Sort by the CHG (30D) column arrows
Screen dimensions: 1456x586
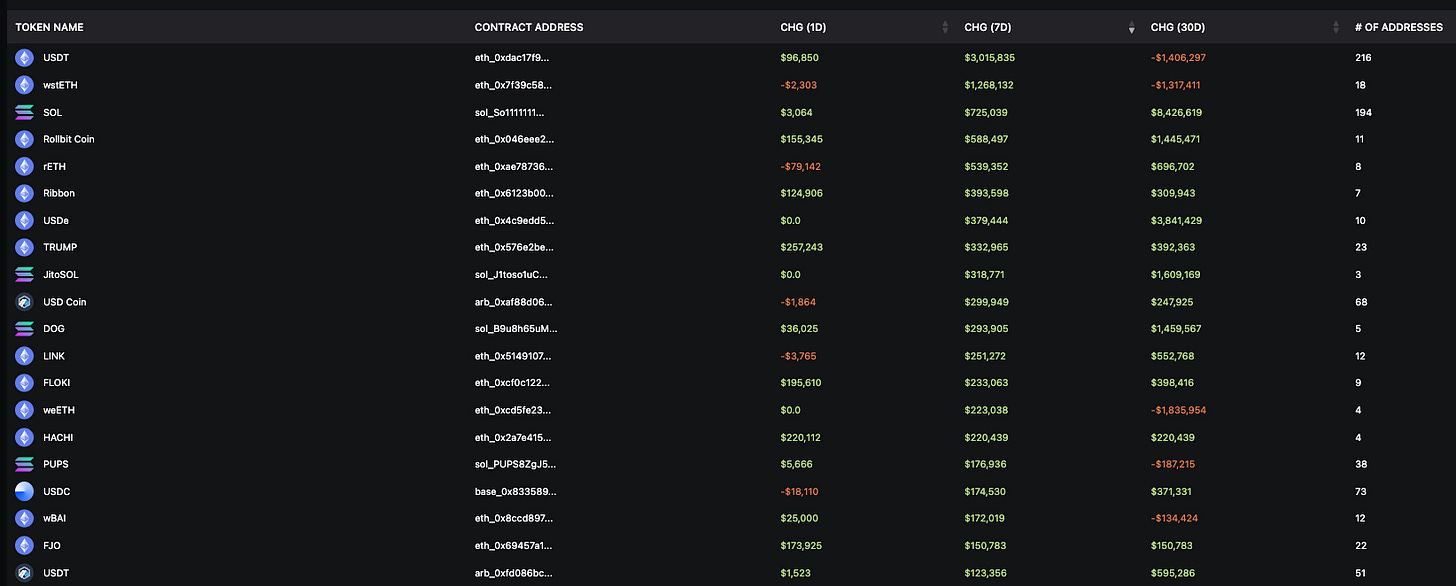1335,27
